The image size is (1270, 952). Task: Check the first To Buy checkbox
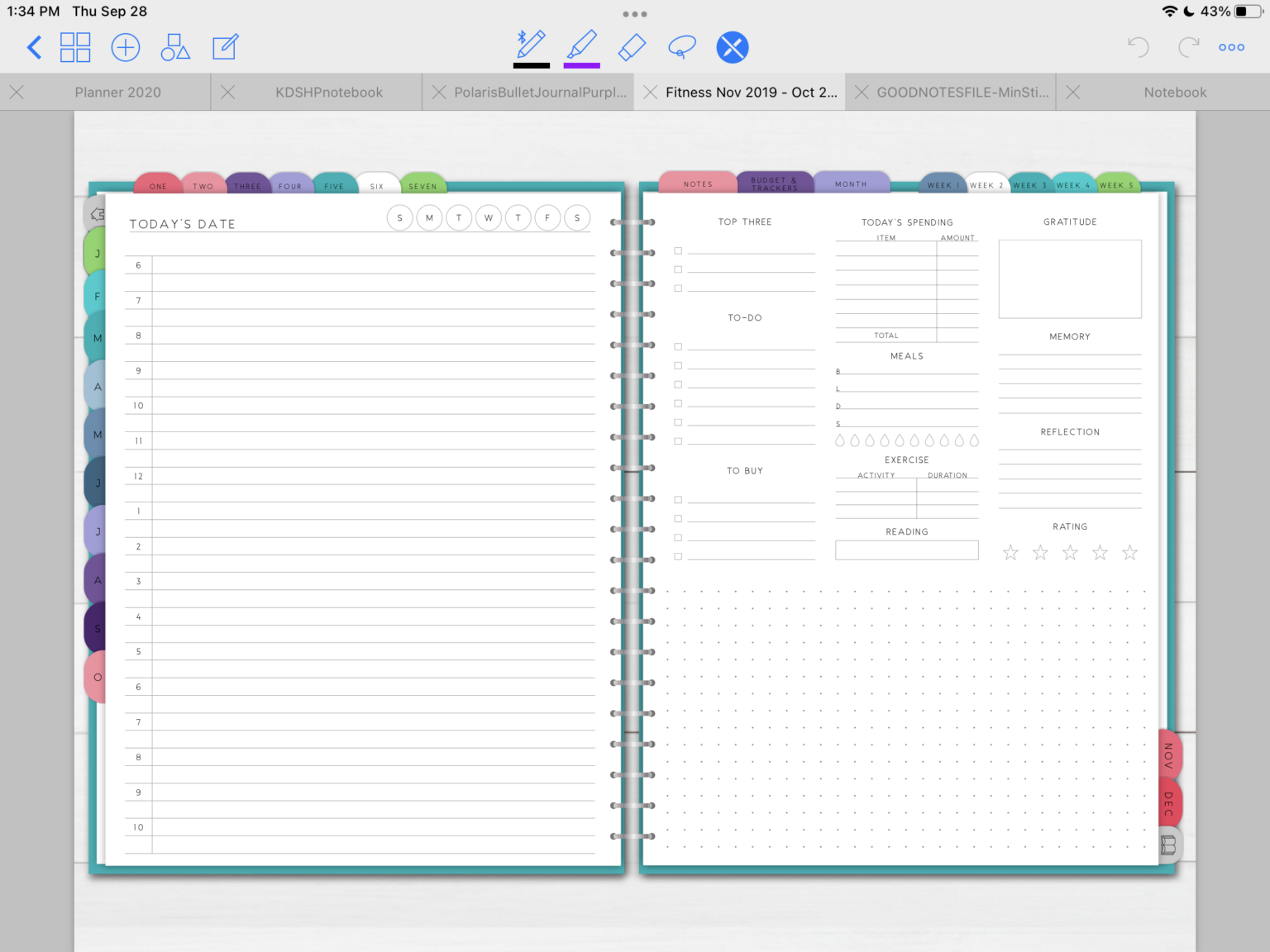point(678,499)
